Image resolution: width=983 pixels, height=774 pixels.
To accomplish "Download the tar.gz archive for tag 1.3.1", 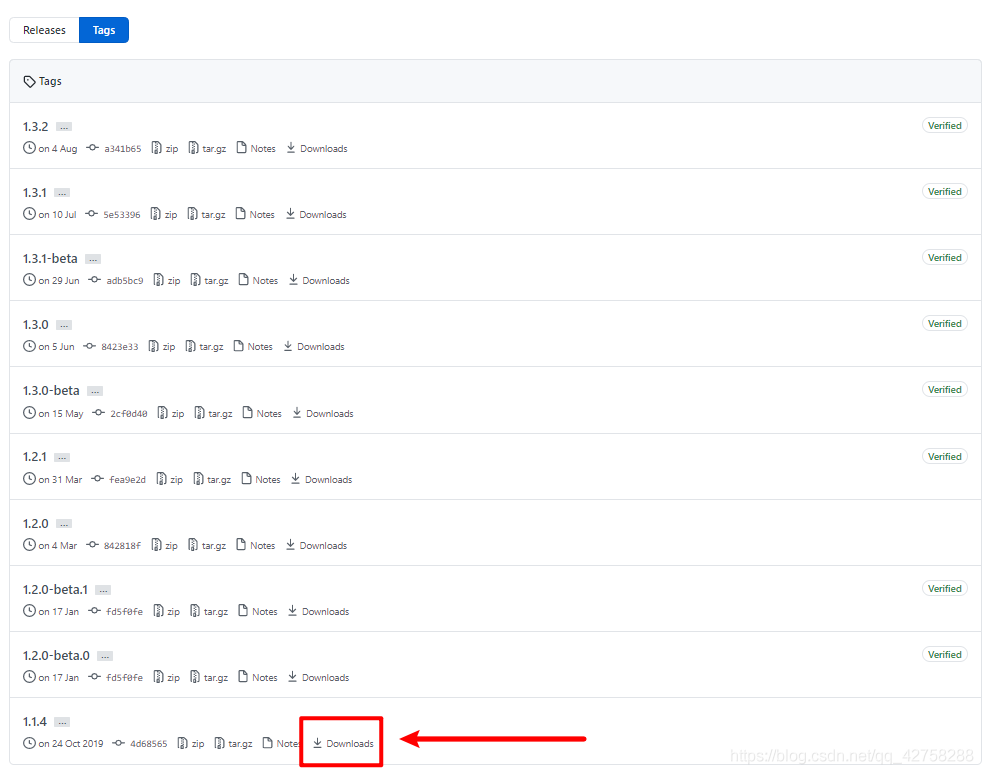I will coord(207,214).
